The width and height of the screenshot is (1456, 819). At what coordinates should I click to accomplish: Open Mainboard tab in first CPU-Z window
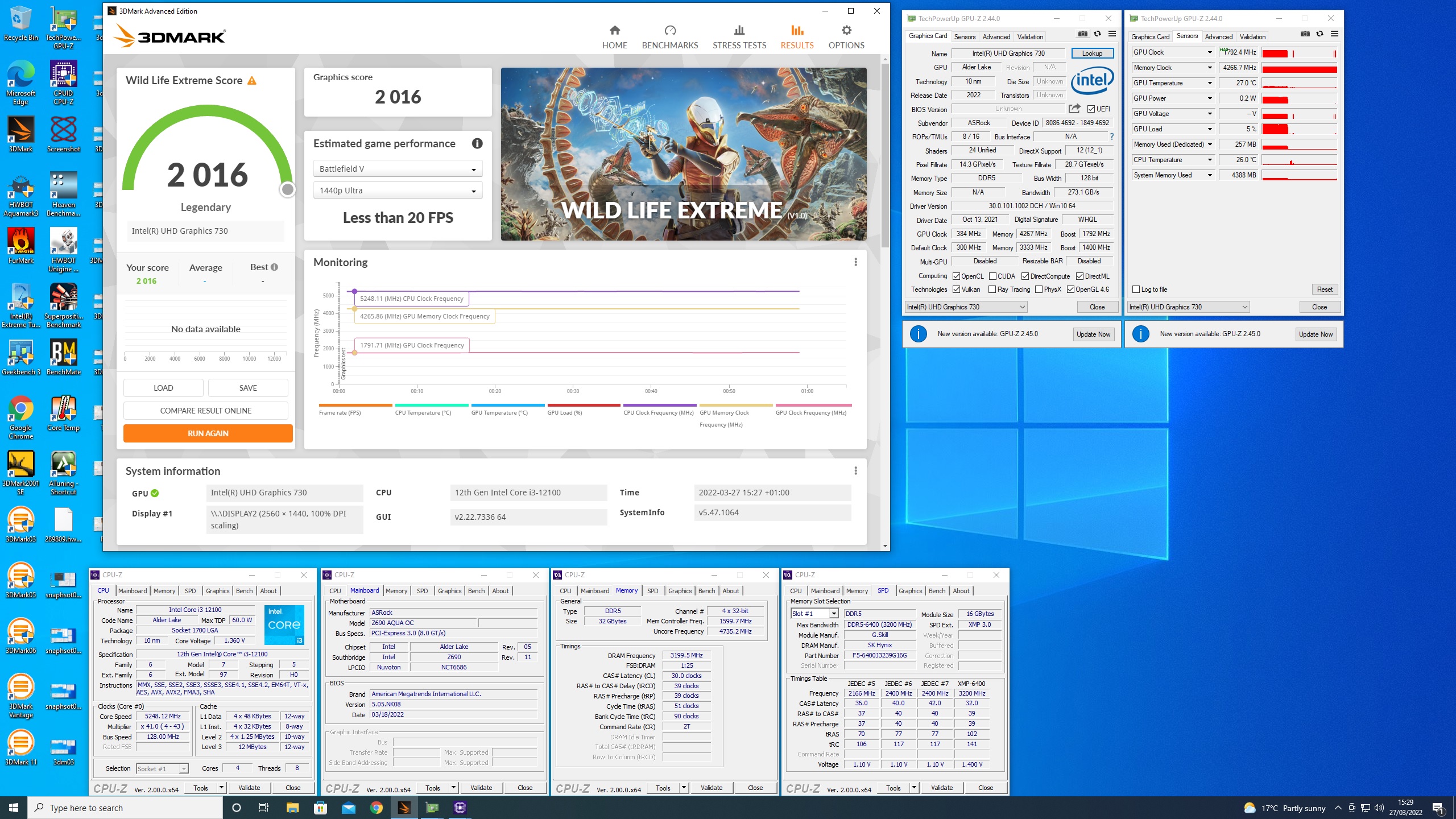tap(133, 591)
